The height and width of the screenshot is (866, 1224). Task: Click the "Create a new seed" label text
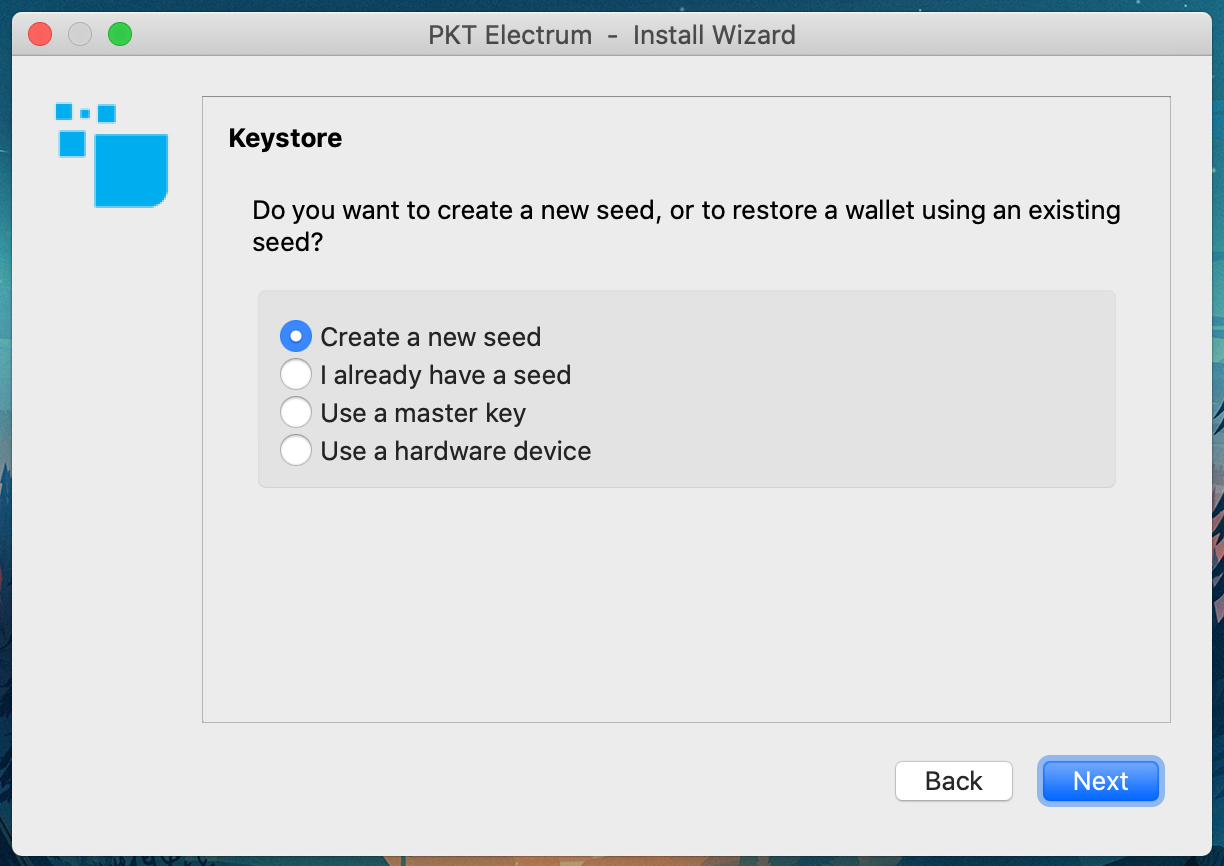[x=430, y=337]
